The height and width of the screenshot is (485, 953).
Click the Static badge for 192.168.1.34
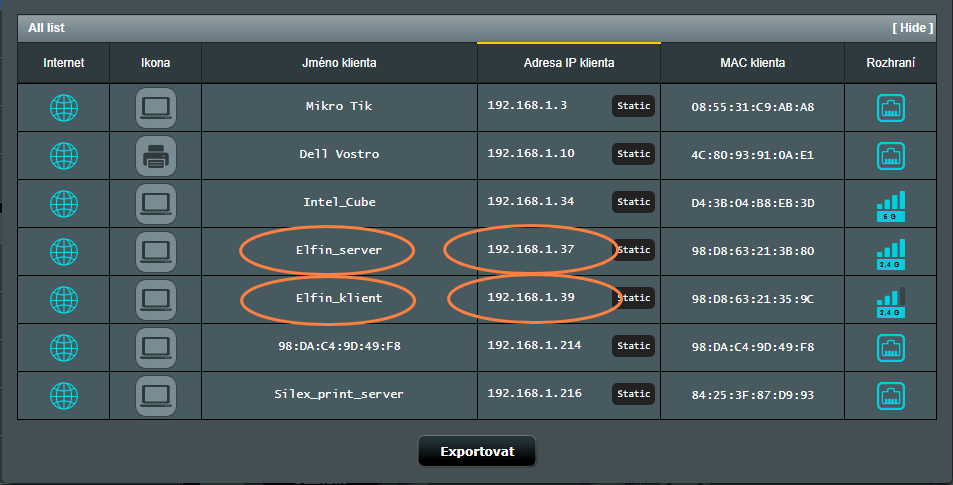pos(633,202)
